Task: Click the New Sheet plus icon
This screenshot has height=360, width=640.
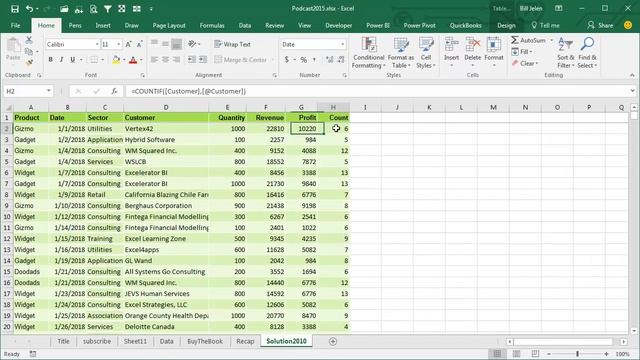Action: tap(333, 342)
